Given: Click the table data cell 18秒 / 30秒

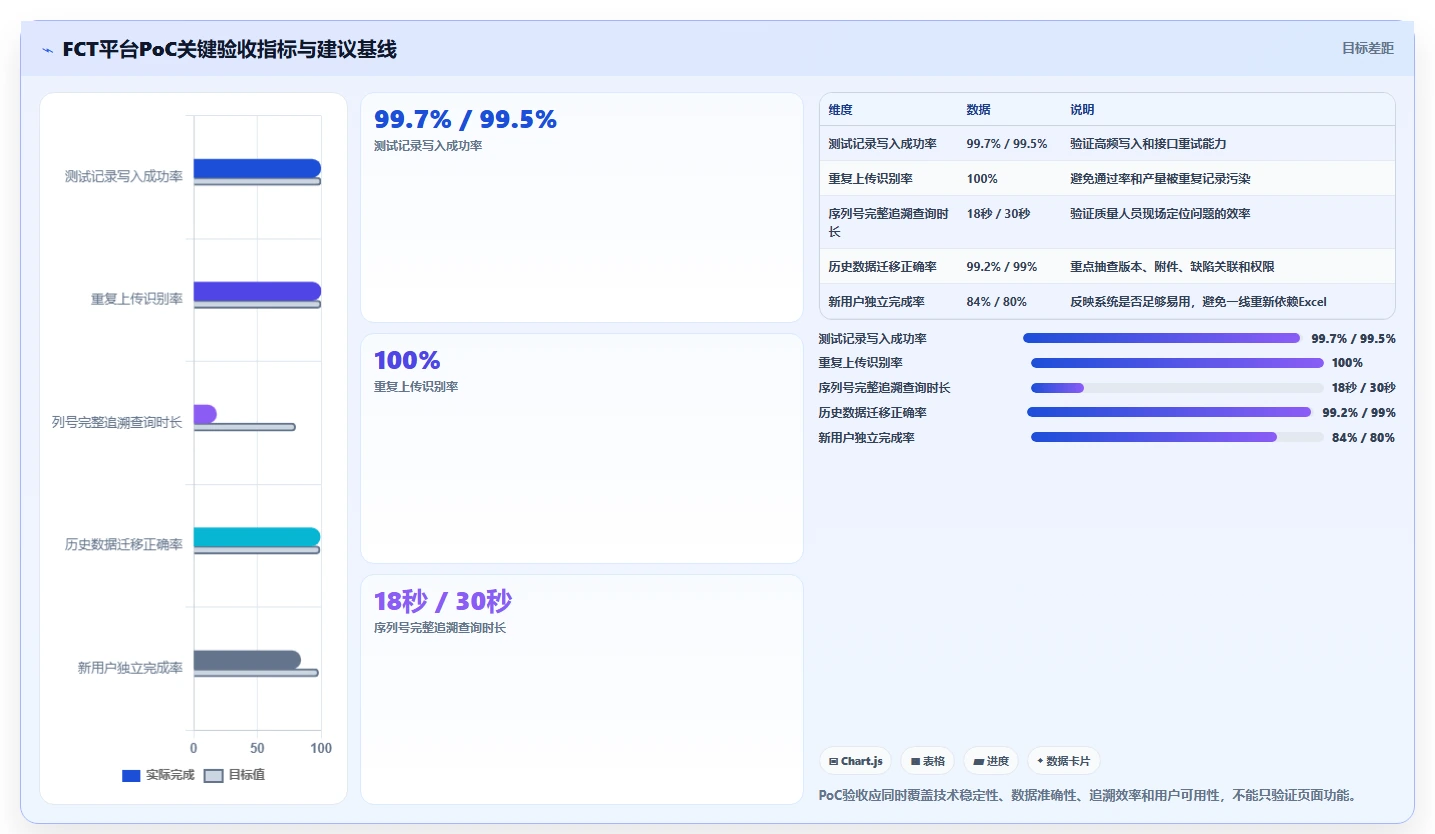Looking at the screenshot, I should click(999, 214).
